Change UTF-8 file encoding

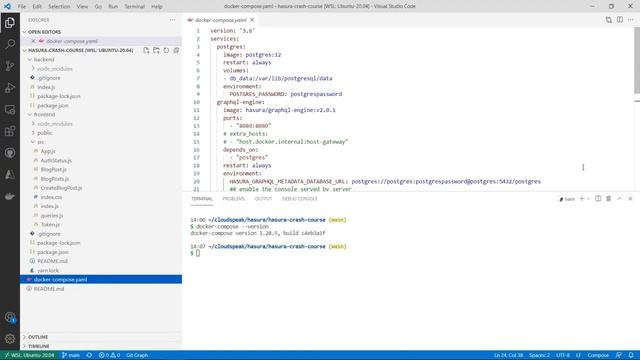563,355
